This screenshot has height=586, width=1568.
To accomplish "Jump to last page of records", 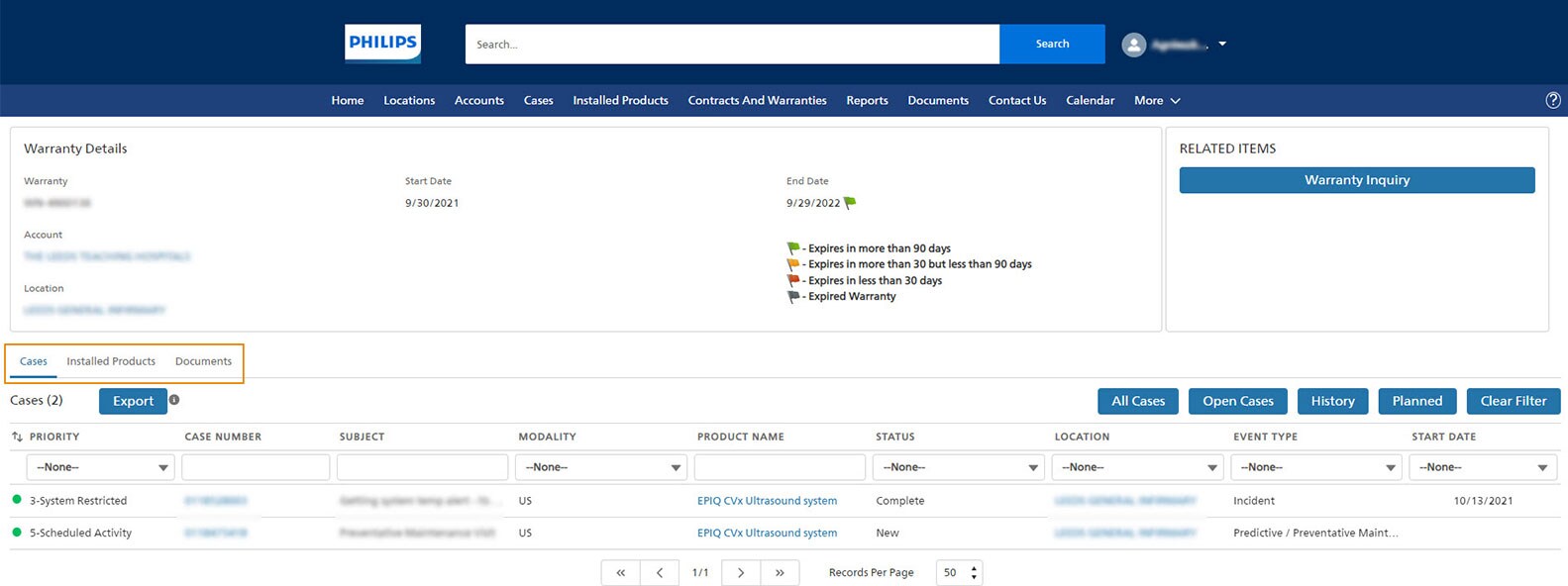I will tap(780, 572).
